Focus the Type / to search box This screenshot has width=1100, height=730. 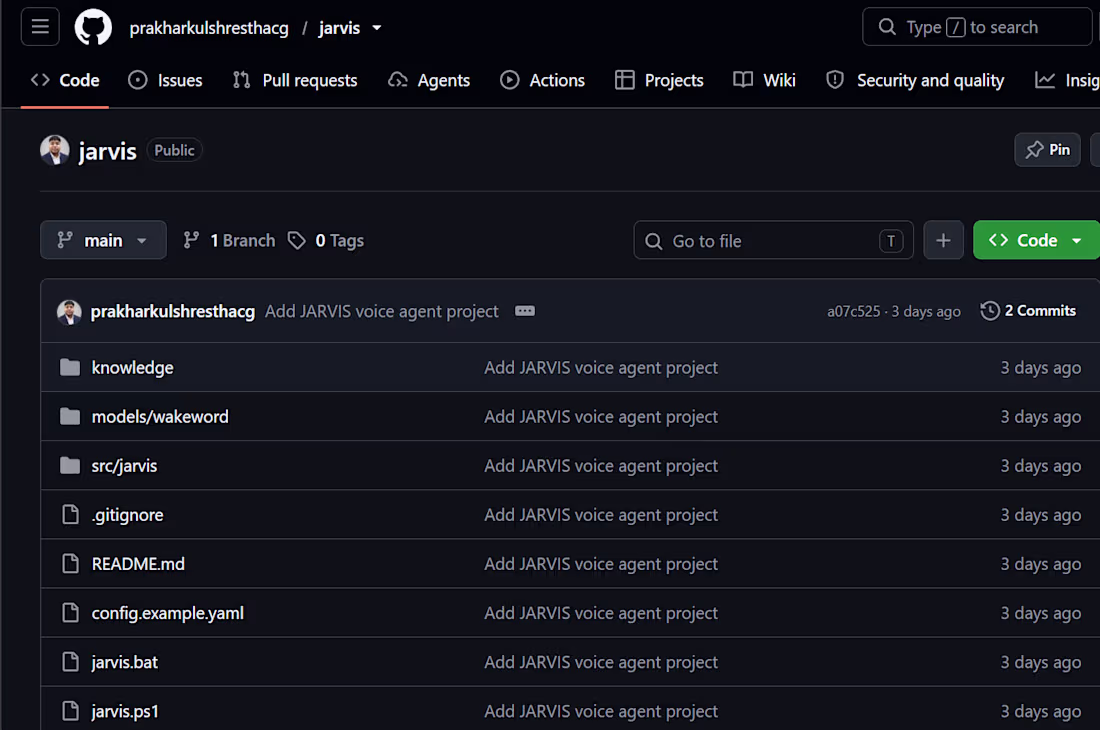point(977,27)
